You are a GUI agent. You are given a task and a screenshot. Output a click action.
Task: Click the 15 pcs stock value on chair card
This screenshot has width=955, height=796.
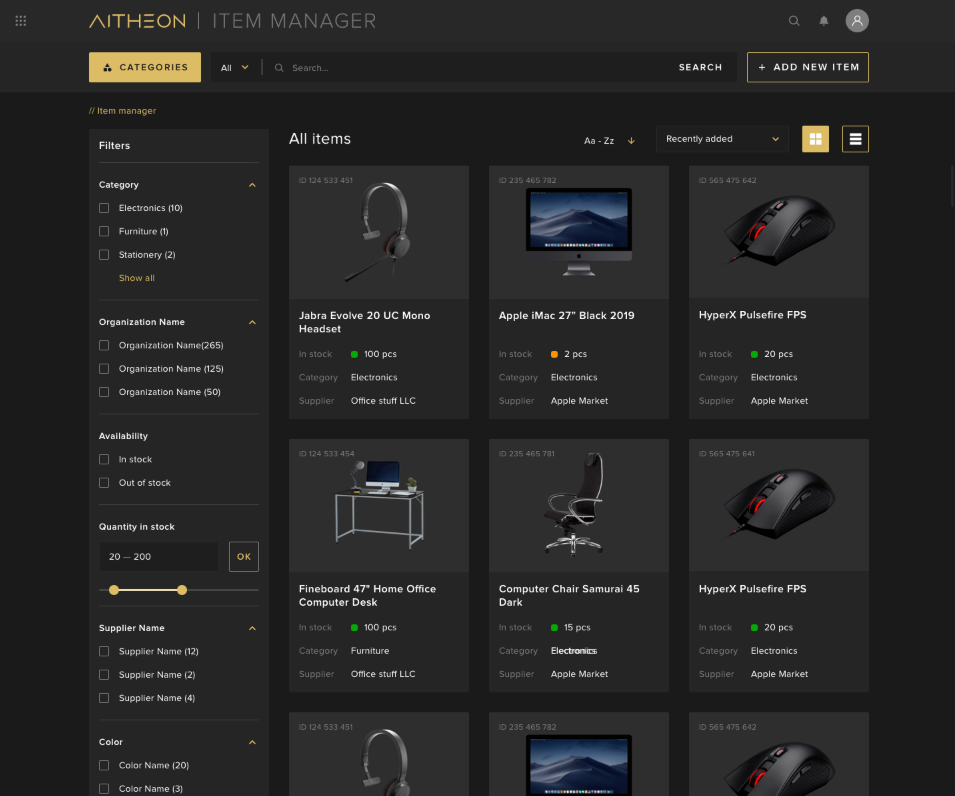pyautogui.click(x=577, y=627)
